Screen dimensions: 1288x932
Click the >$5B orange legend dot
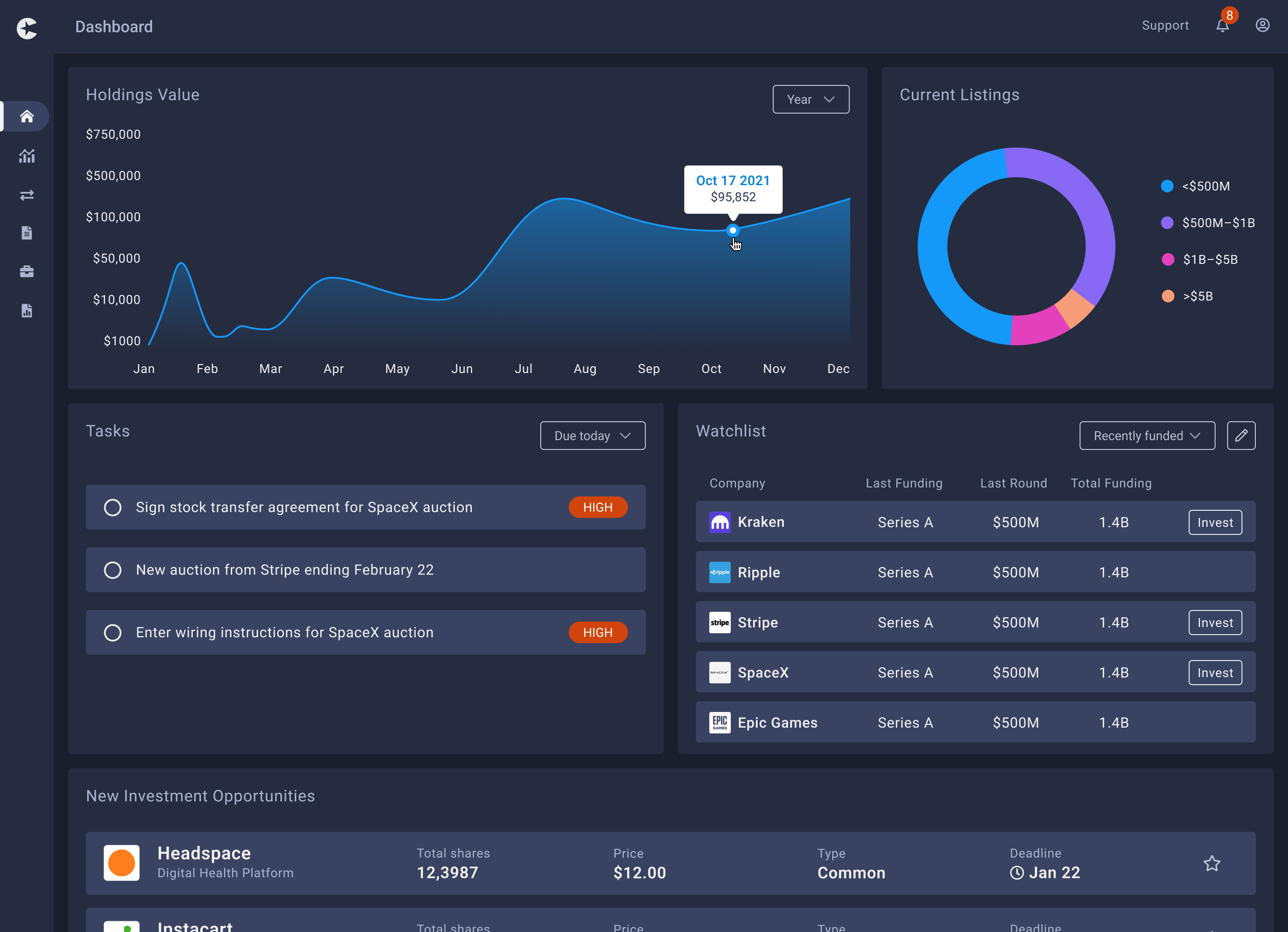(1167, 296)
